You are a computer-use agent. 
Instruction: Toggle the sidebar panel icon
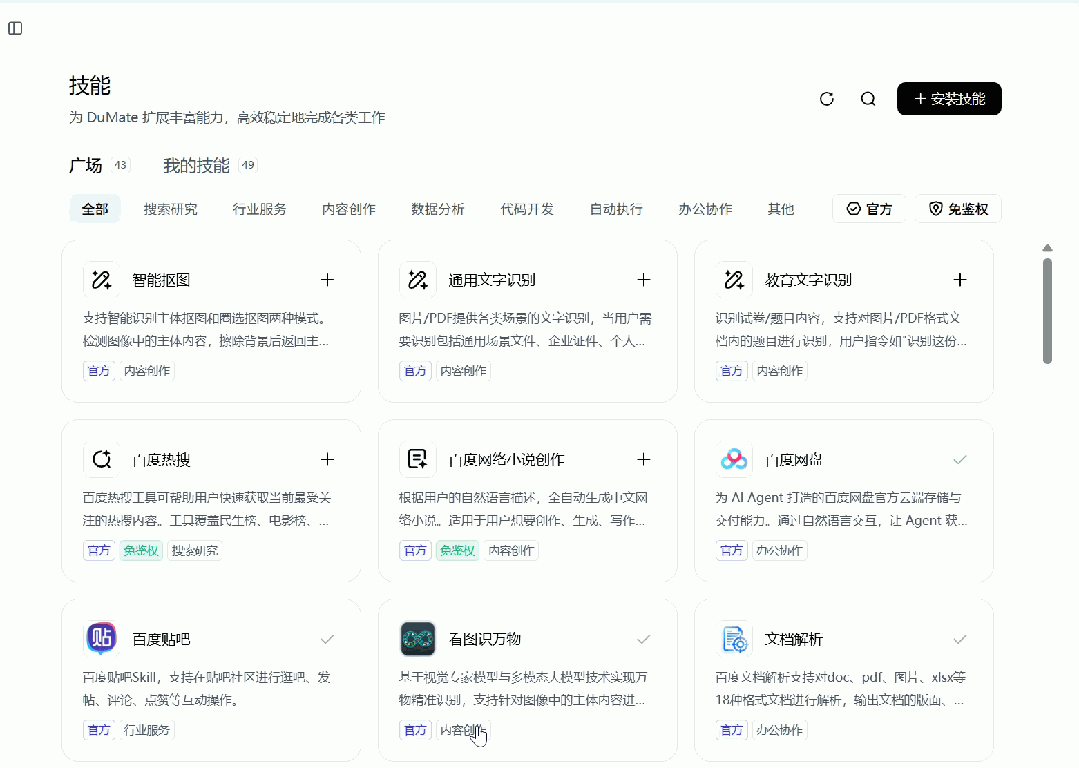pos(15,28)
